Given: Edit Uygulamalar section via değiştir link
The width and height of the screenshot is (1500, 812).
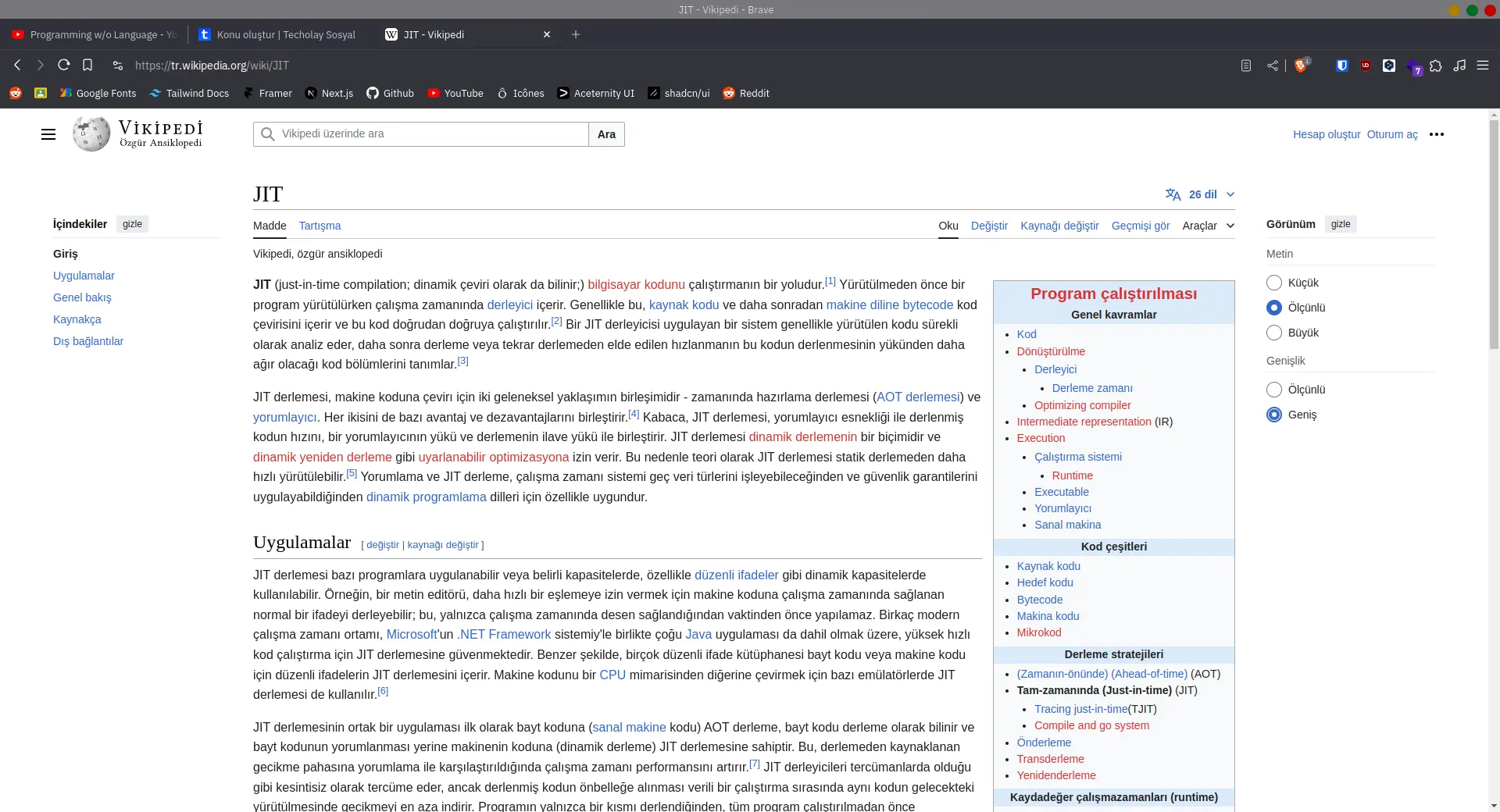Looking at the screenshot, I should point(383,545).
